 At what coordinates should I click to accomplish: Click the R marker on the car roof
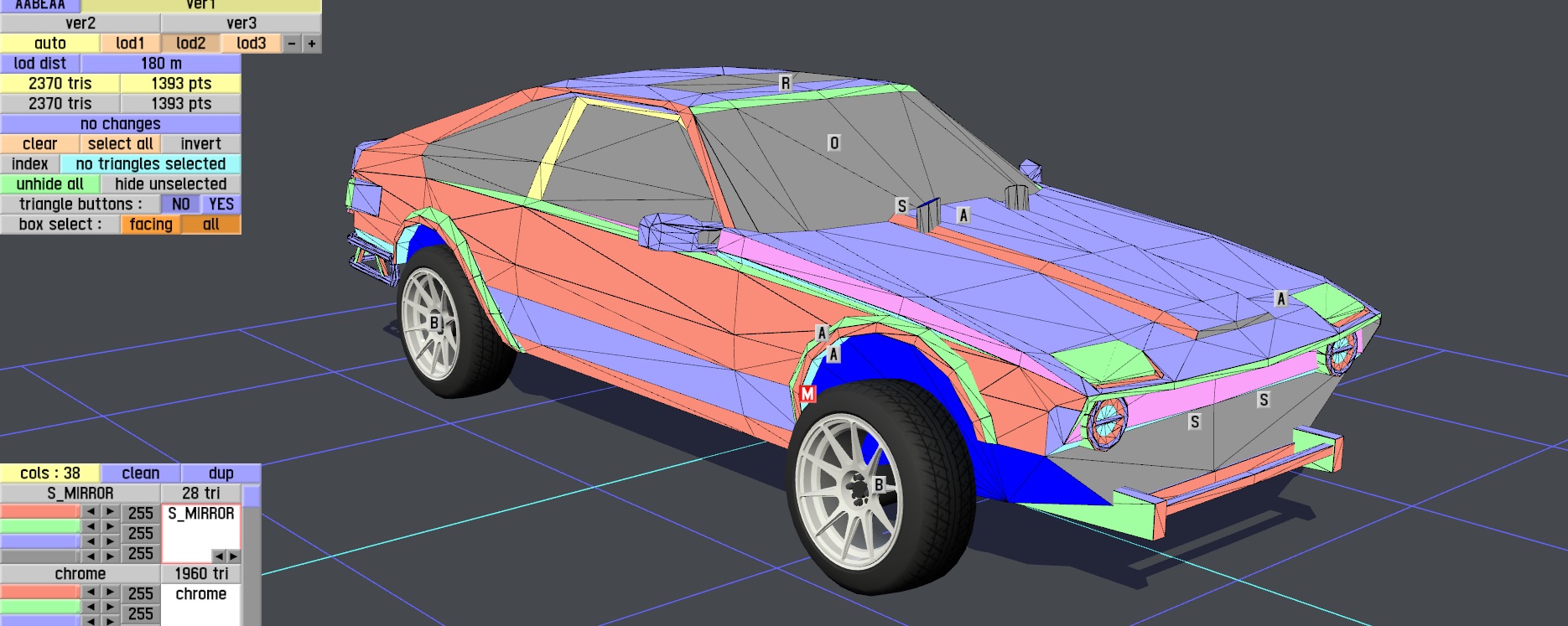[785, 83]
